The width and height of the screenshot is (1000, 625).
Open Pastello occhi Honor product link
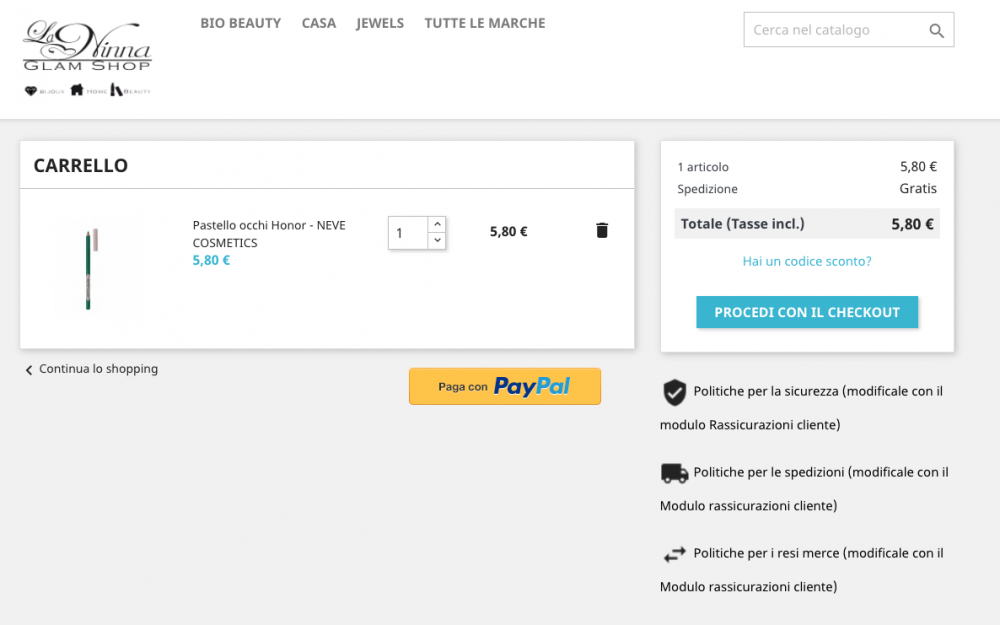click(269, 234)
